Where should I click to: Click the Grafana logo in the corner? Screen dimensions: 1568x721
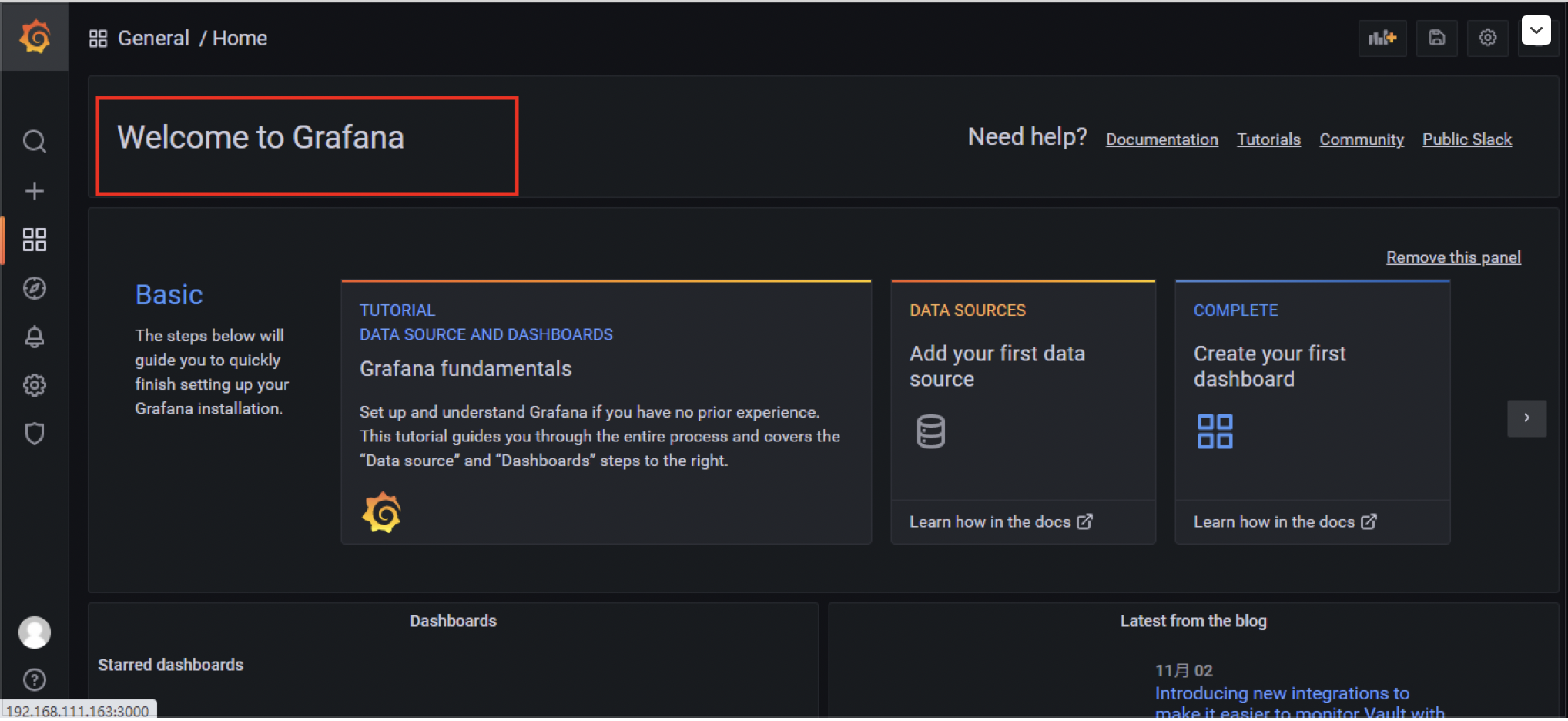click(x=35, y=37)
